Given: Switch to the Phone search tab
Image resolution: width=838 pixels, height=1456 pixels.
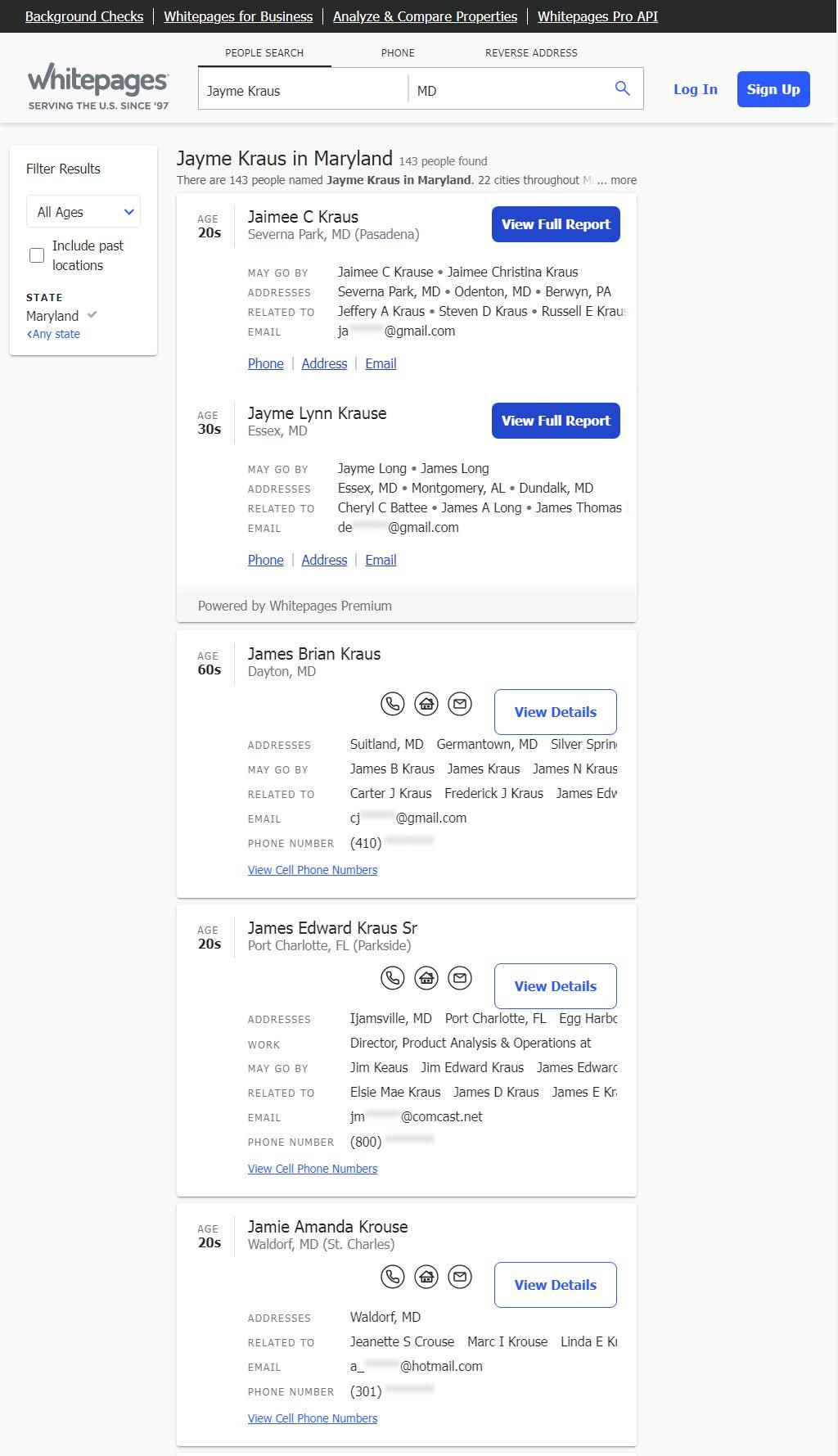Looking at the screenshot, I should point(398,53).
